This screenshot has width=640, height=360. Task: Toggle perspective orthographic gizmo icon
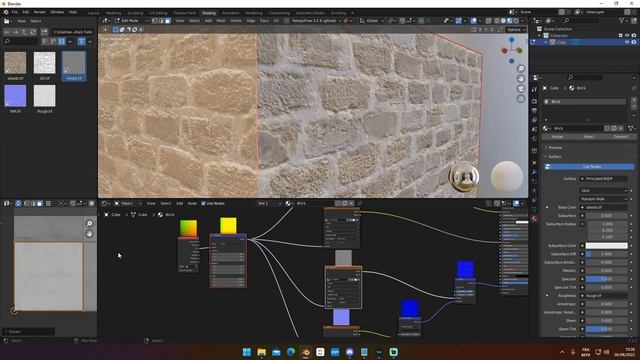coord(521,99)
